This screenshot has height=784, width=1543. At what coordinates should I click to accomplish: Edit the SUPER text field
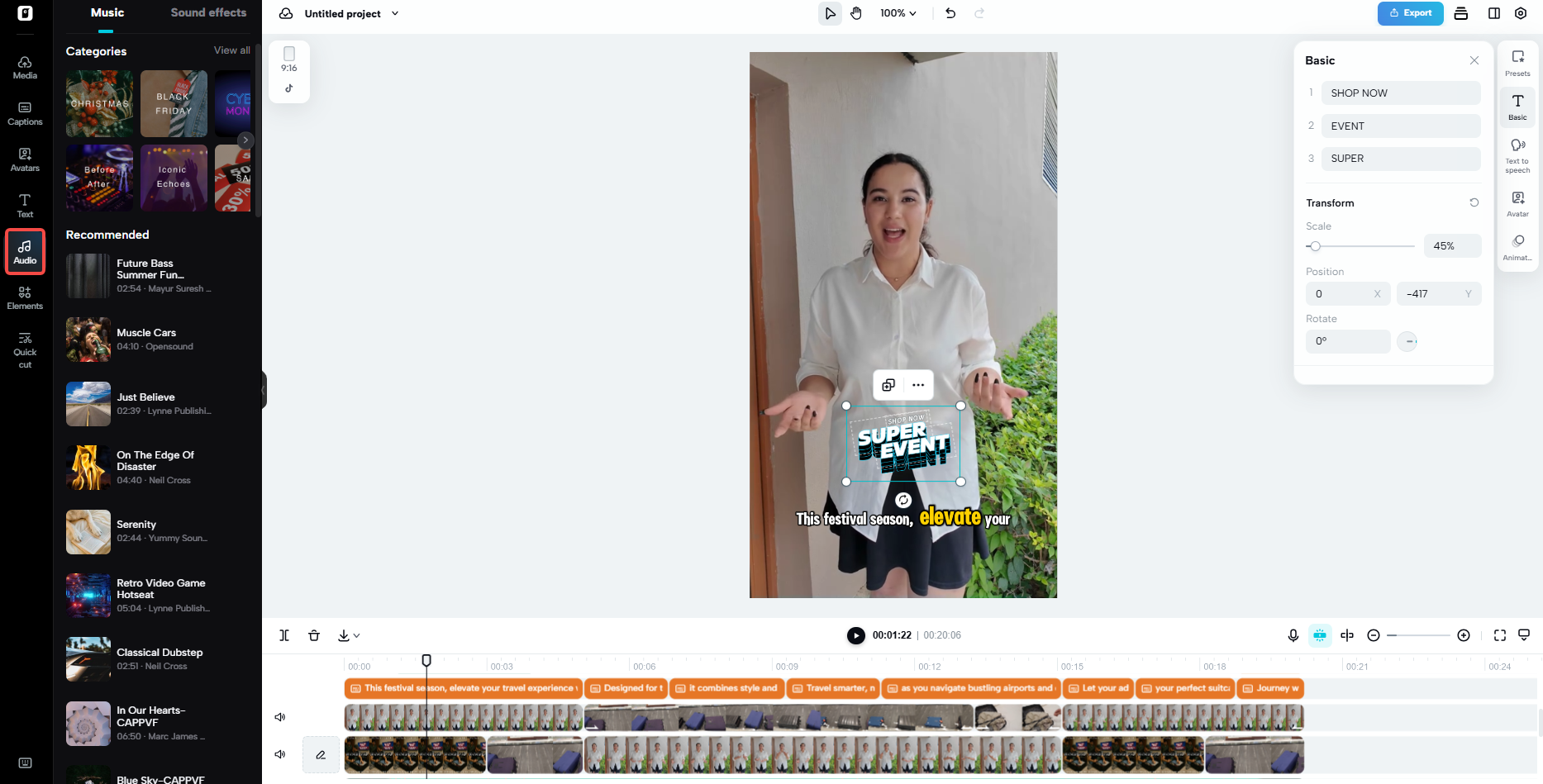1401,159
